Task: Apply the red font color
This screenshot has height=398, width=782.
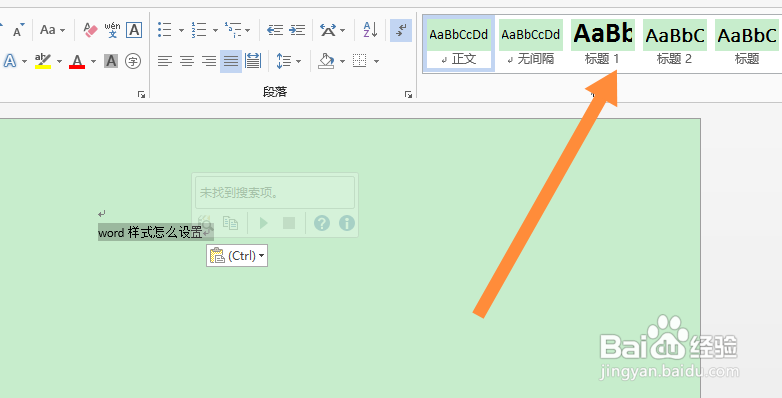Action: tap(77, 61)
